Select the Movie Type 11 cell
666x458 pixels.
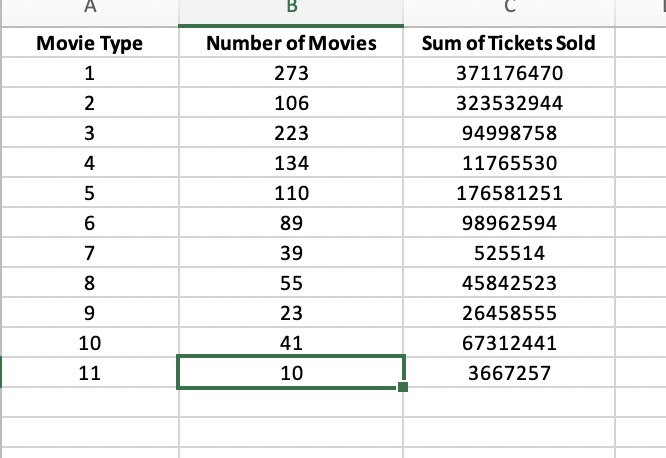[90, 373]
